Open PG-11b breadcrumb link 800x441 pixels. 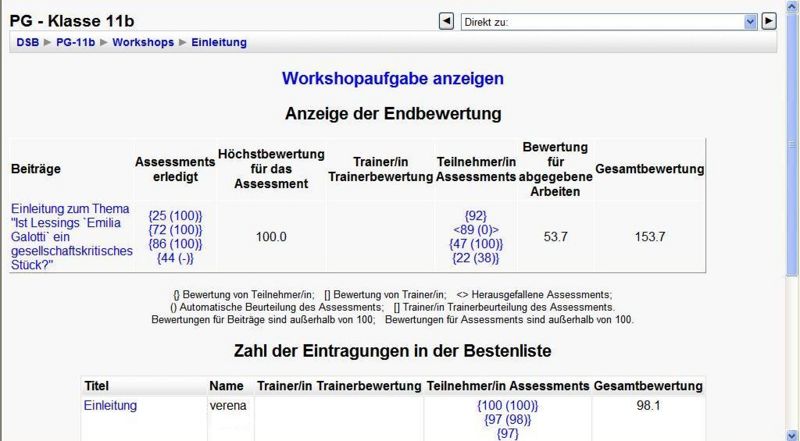point(76,43)
